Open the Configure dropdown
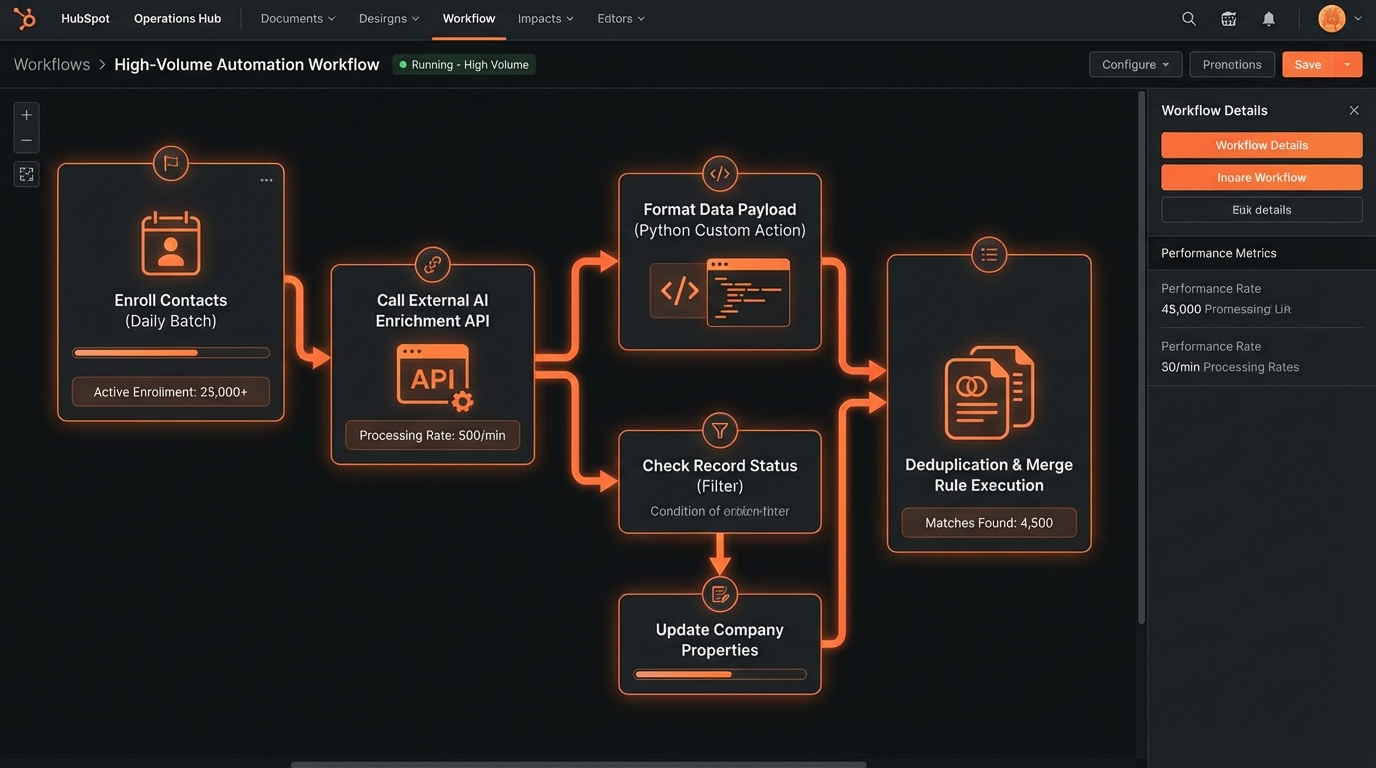This screenshot has height=768, width=1376. (x=1135, y=64)
